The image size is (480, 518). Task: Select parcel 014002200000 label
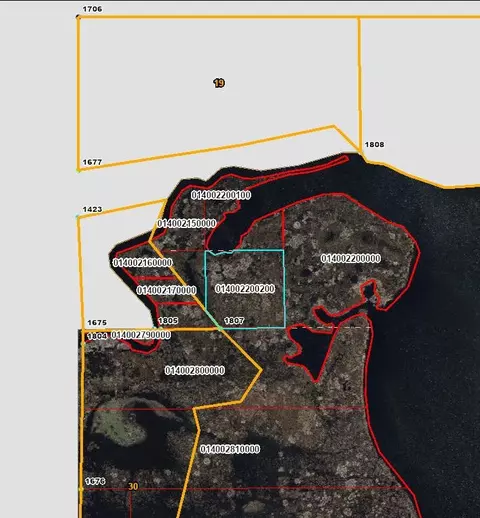pyautogui.click(x=351, y=258)
